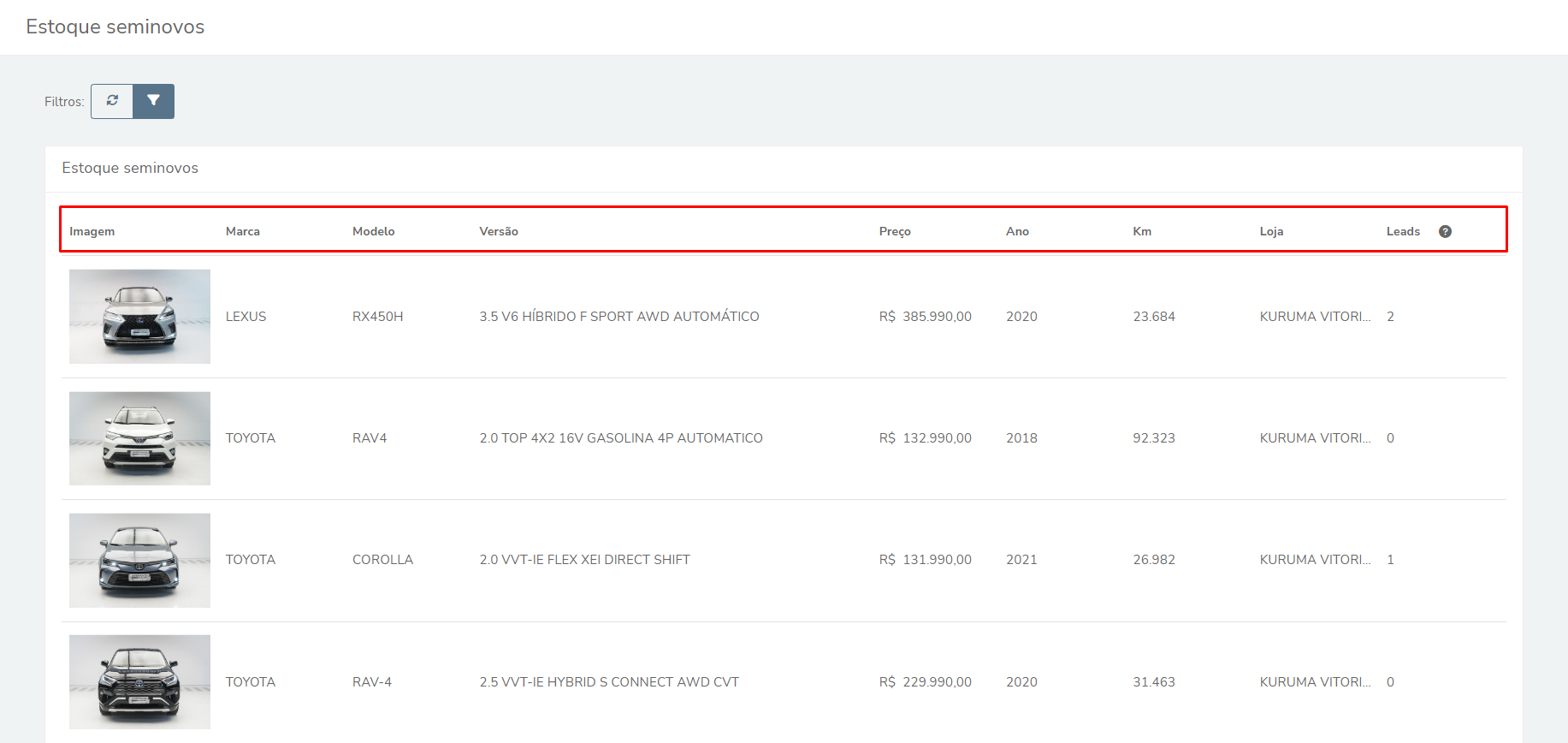This screenshot has height=743, width=1568.
Task: Click the RAV-4 model cell
Action: pos(372,682)
